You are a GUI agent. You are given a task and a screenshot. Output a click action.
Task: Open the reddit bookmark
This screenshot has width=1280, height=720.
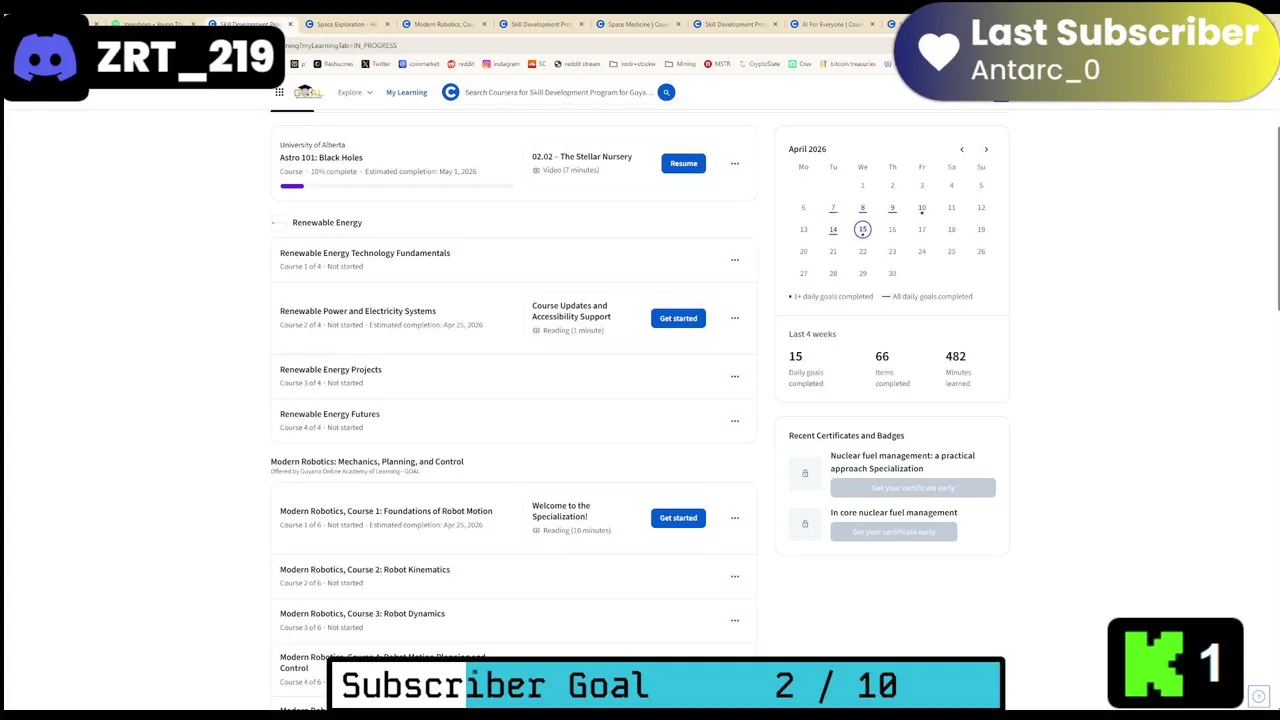tap(462, 64)
